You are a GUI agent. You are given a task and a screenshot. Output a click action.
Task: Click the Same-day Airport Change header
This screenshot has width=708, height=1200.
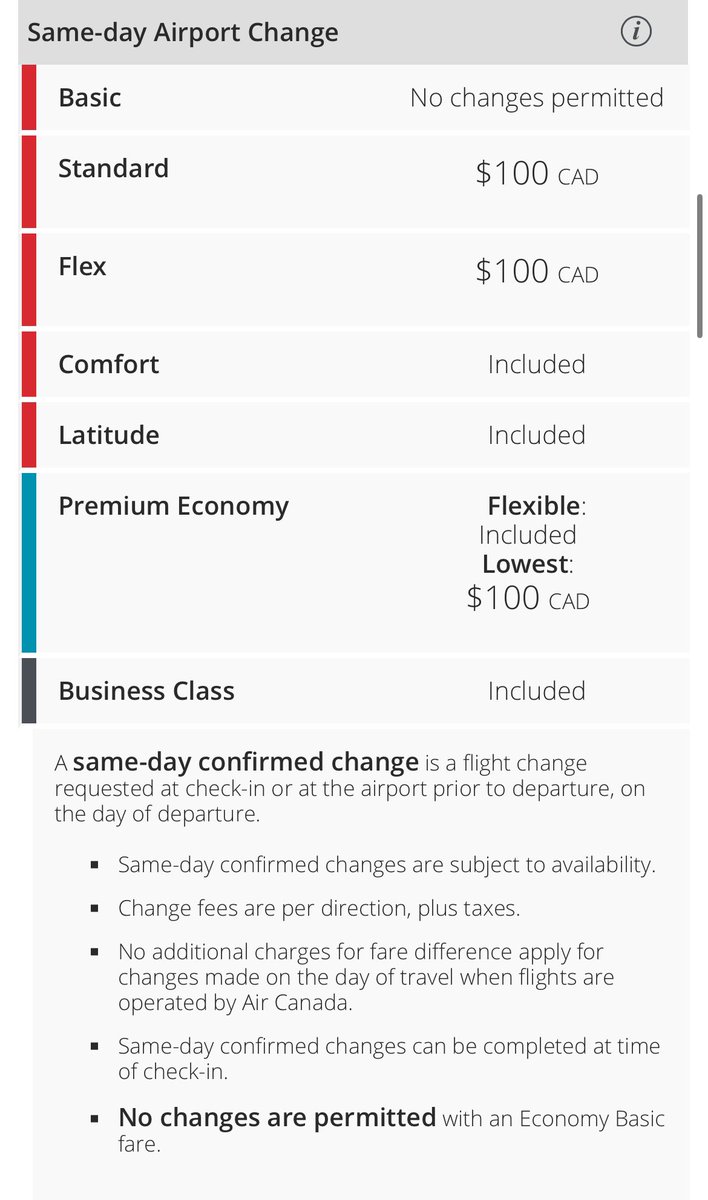(354, 32)
